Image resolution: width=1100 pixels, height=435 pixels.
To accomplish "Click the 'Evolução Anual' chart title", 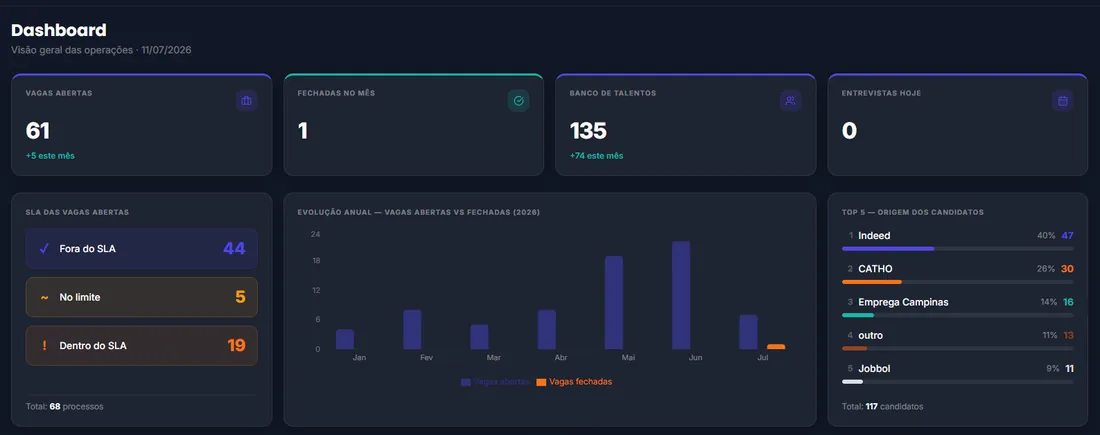I will (419, 212).
